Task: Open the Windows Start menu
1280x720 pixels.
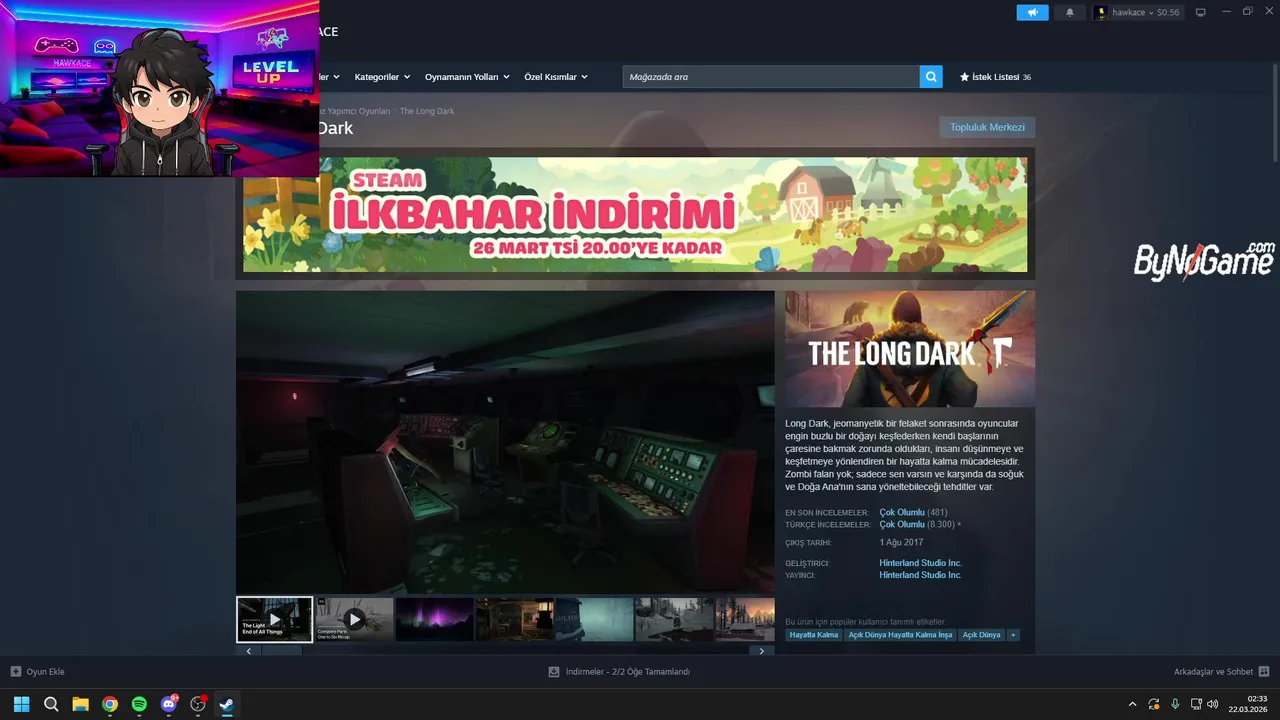Action: tap(21, 704)
